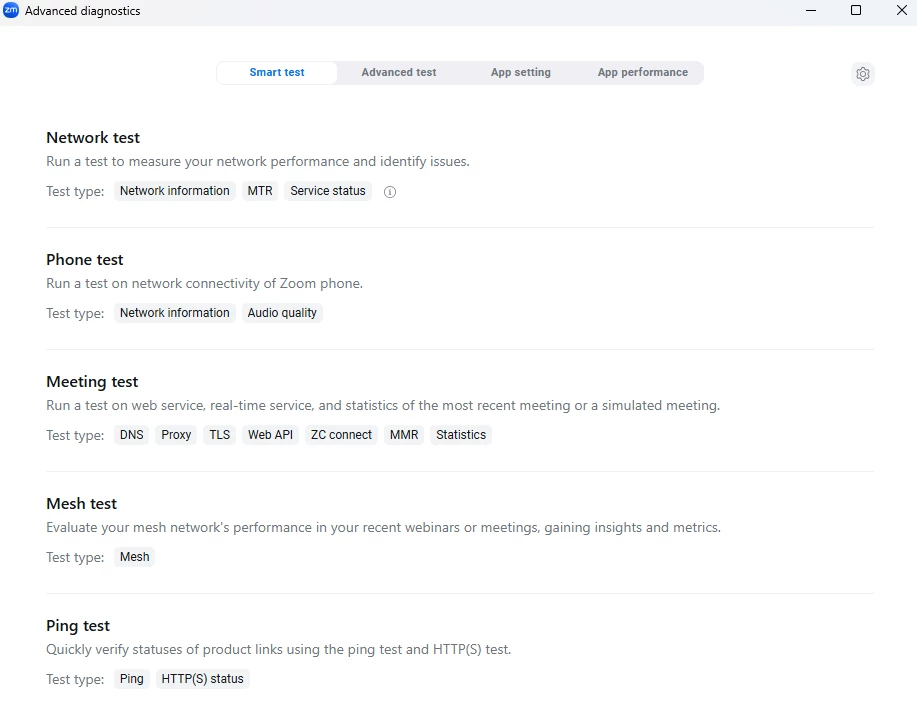Click the Mesh test type tag
This screenshot has height=706, width=917.
click(x=135, y=557)
